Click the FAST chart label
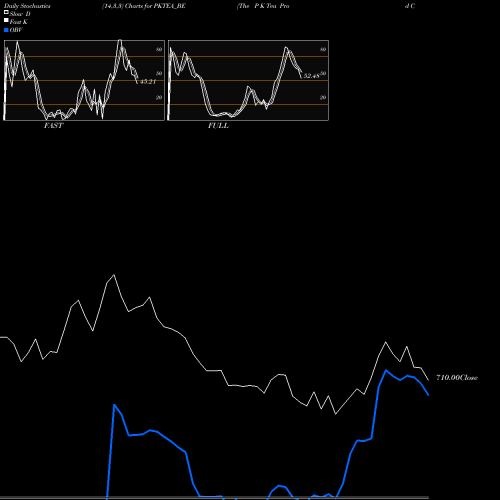Screen dimensions: 500x500 53,126
